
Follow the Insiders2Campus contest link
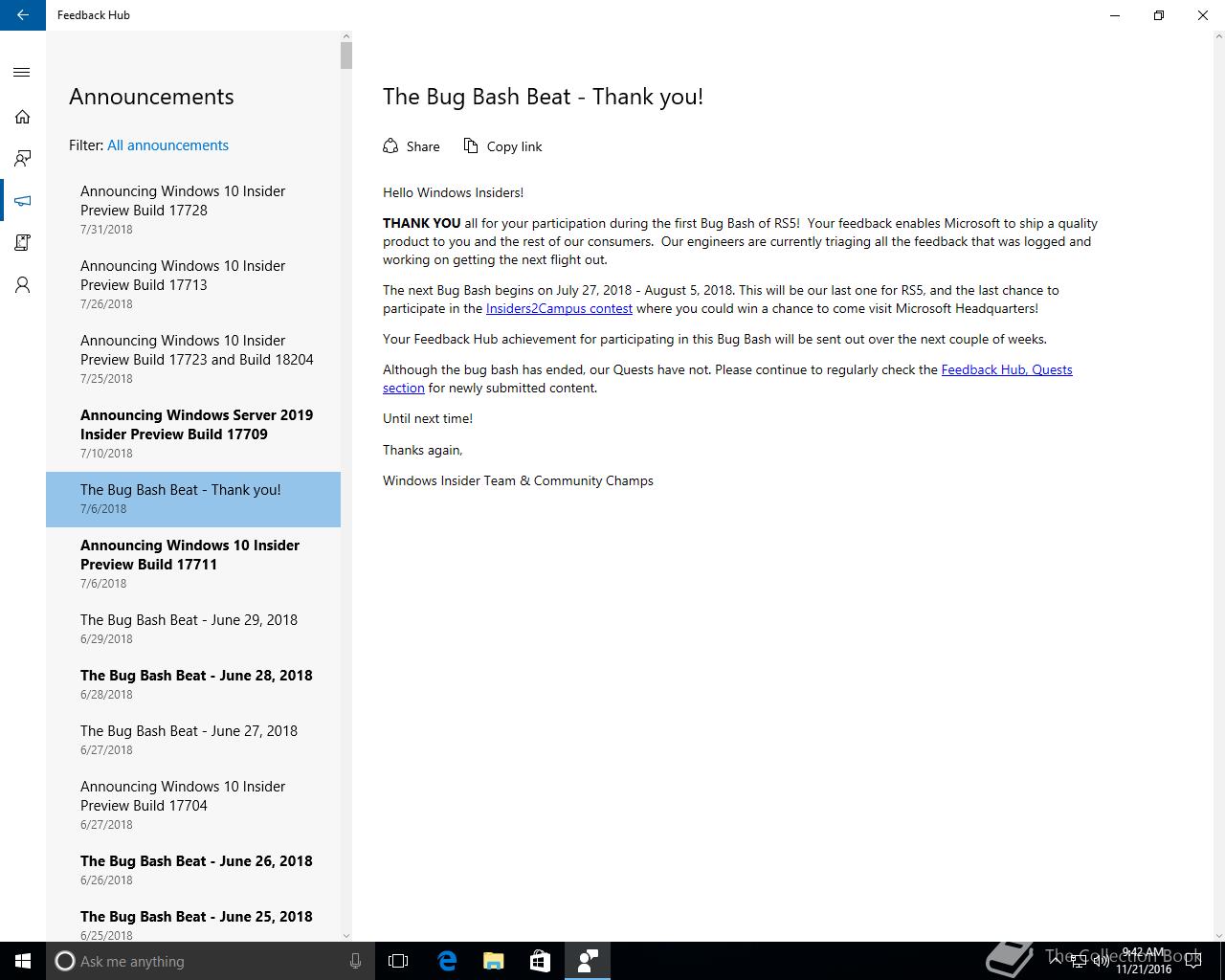coord(559,308)
